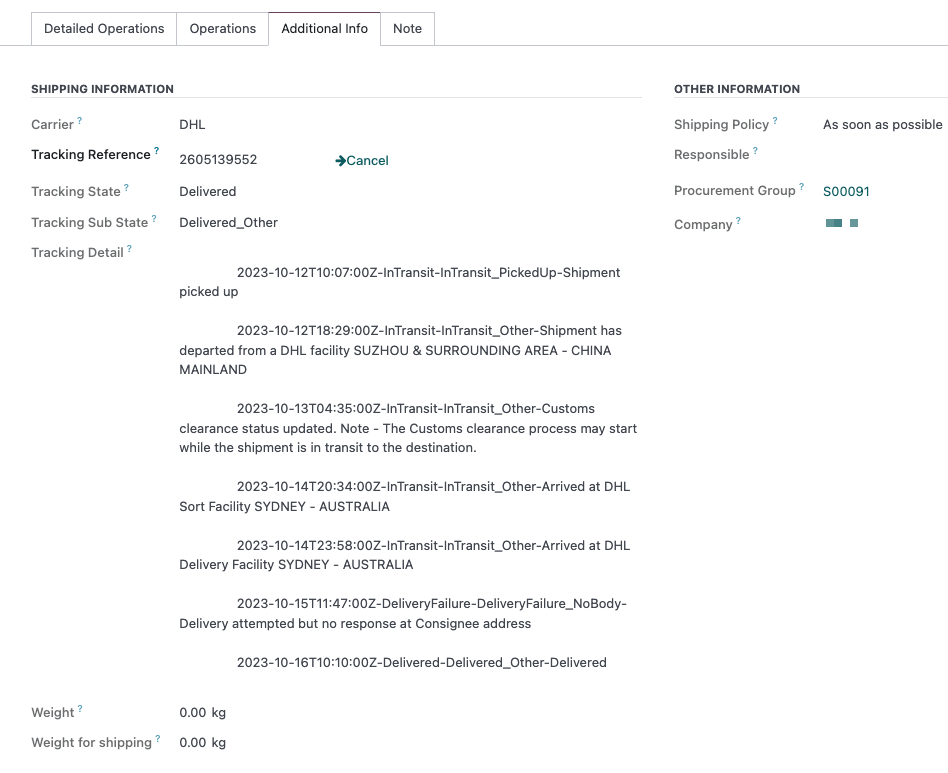The image size is (948, 773).
Task: Click the DHL carrier value
Action: click(x=192, y=125)
